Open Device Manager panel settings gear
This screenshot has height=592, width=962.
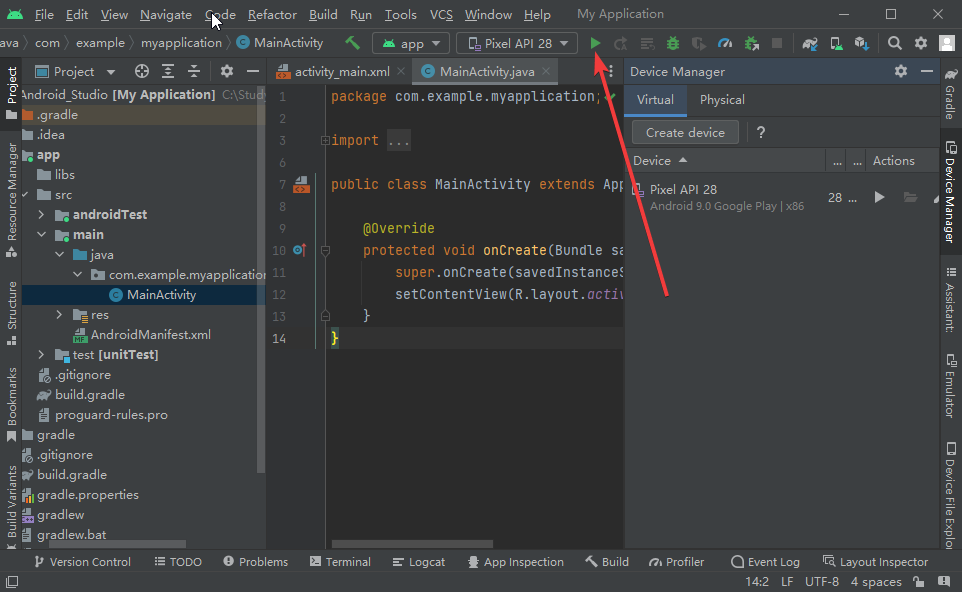[x=901, y=71]
